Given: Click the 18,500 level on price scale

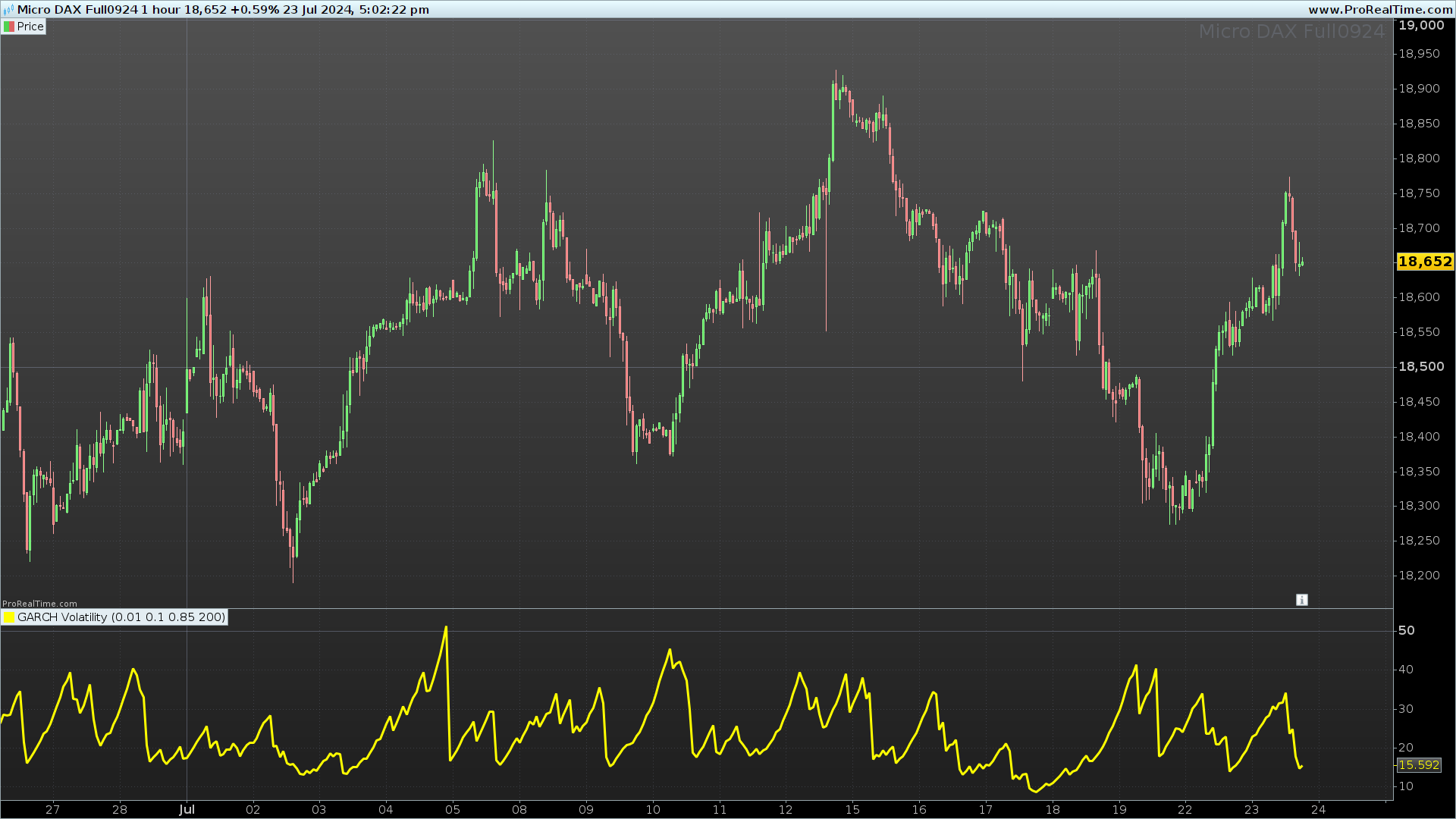Looking at the screenshot, I should pyautogui.click(x=1420, y=367).
